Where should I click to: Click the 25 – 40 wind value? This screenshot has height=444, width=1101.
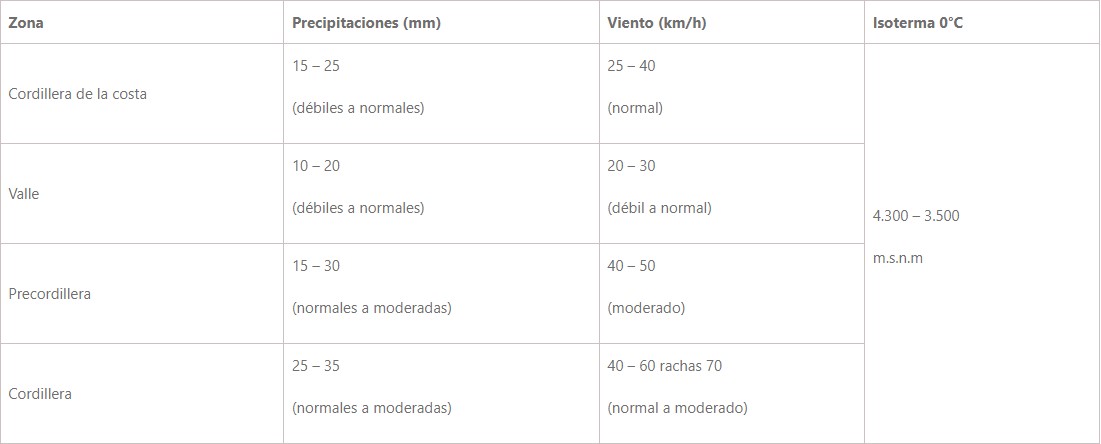[x=631, y=66]
